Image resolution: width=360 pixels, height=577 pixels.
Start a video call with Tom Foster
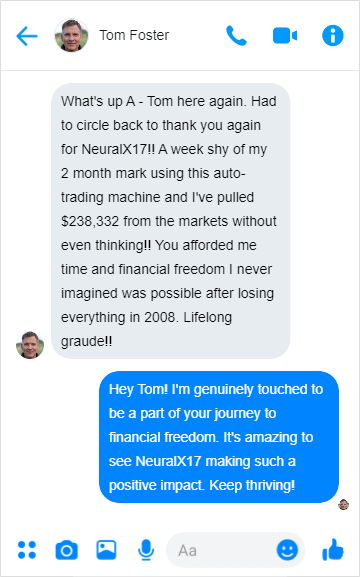point(285,36)
